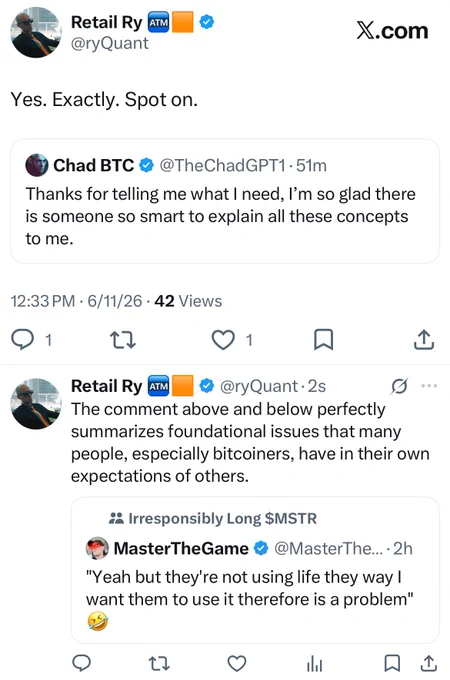Share the main post with upload icon

424,340
